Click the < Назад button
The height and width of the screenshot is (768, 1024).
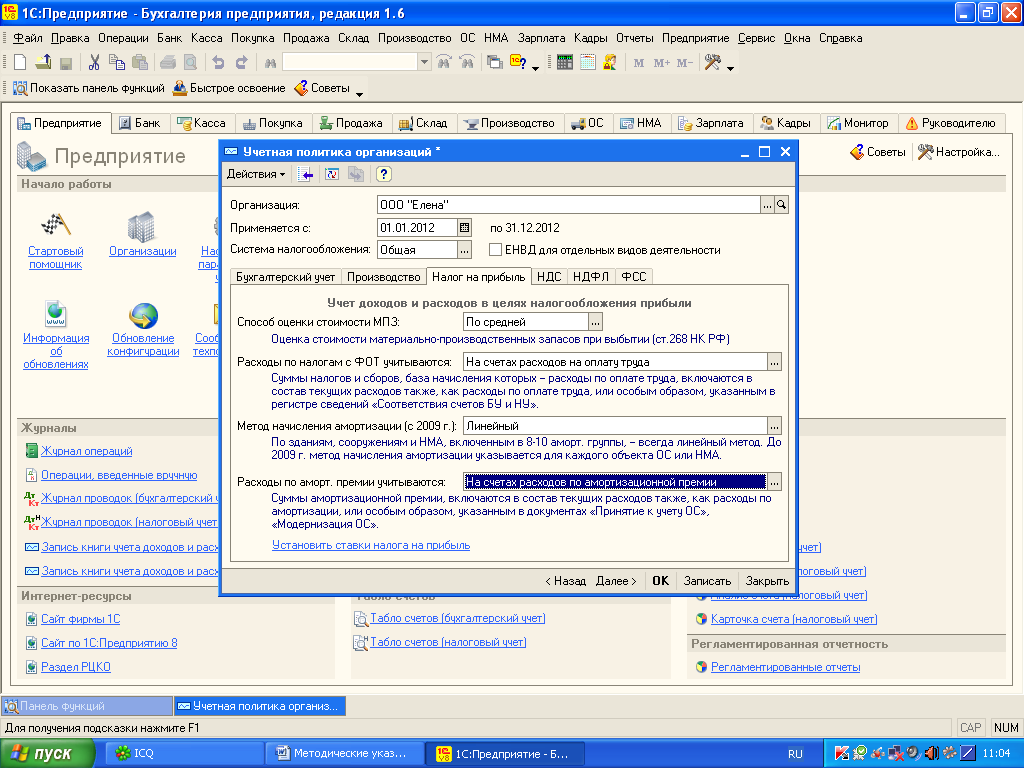(x=566, y=581)
